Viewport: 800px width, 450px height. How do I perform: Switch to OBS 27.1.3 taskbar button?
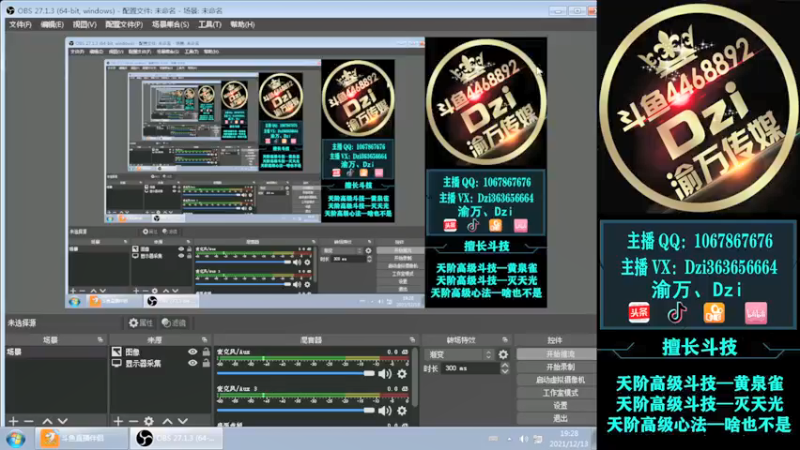coord(176,438)
